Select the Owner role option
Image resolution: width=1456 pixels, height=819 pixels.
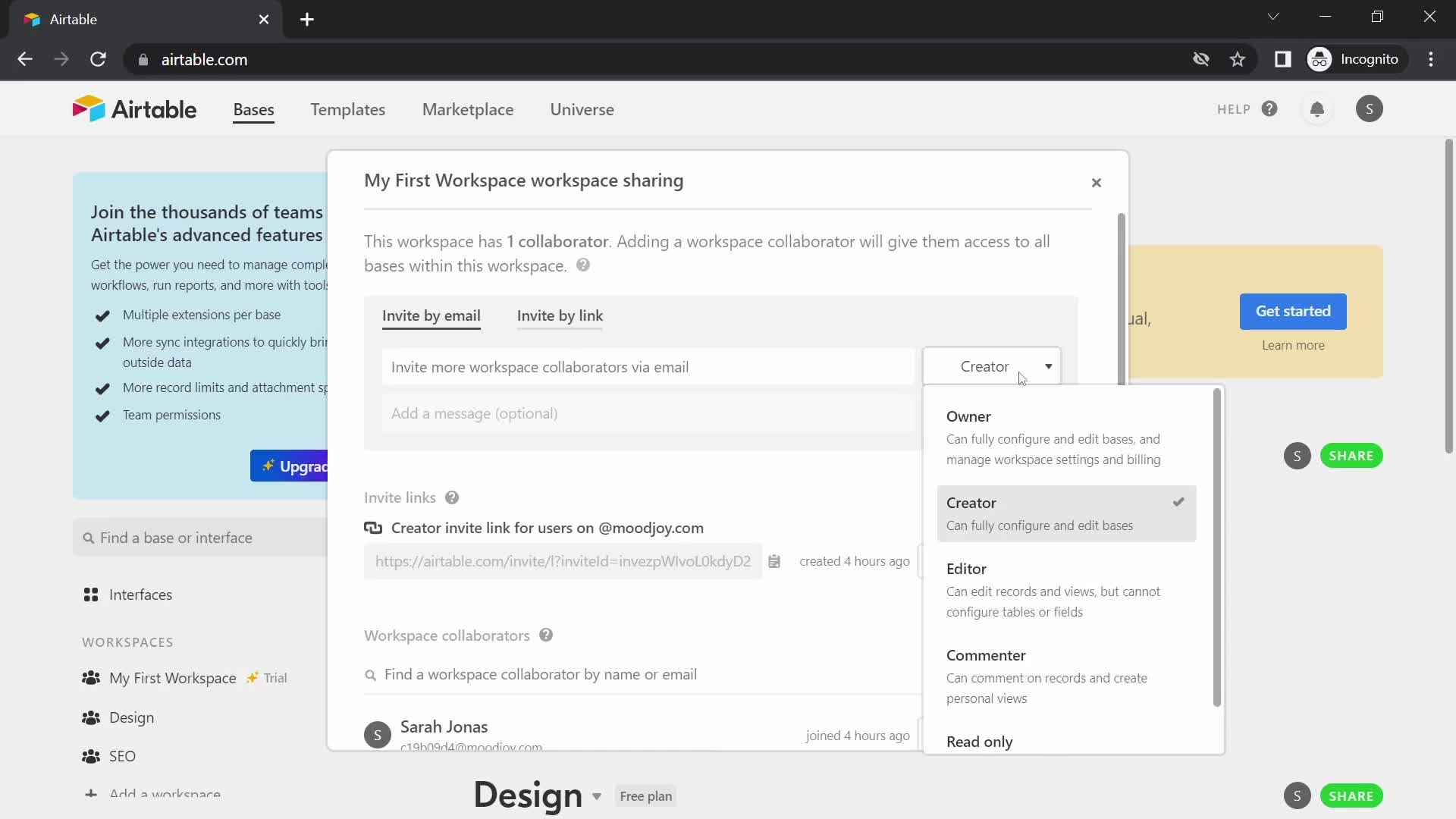pyautogui.click(x=968, y=416)
